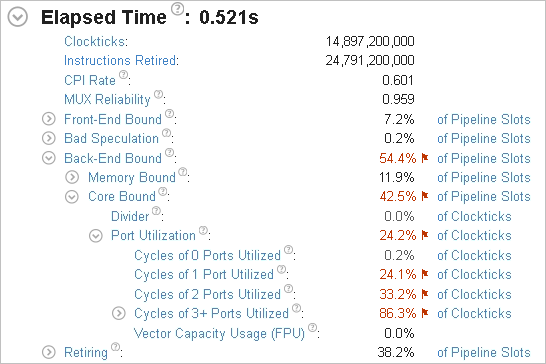Click the Divider metric help icon
The width and height of the screenshot is (546, 364).
(x=156, y=210)
